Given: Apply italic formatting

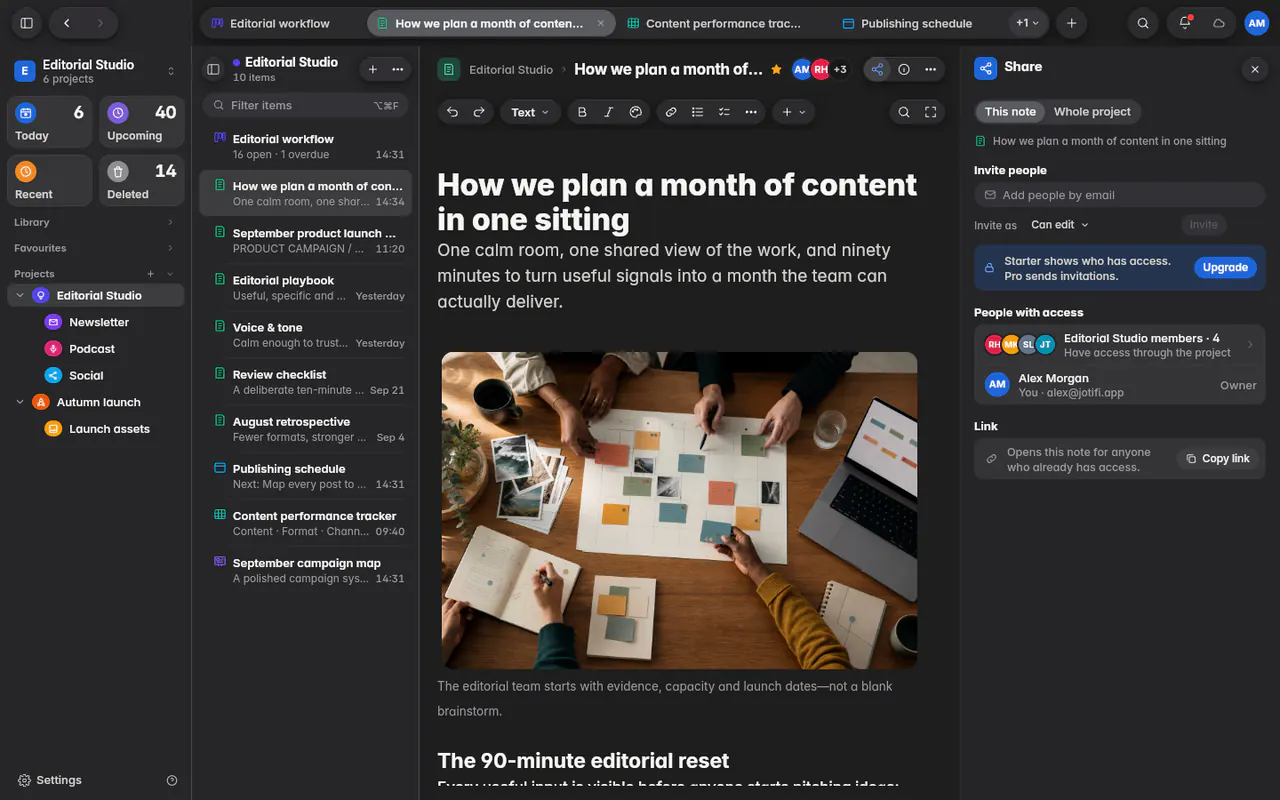Looking at the screenshot, I should click(x=608, y=112).
